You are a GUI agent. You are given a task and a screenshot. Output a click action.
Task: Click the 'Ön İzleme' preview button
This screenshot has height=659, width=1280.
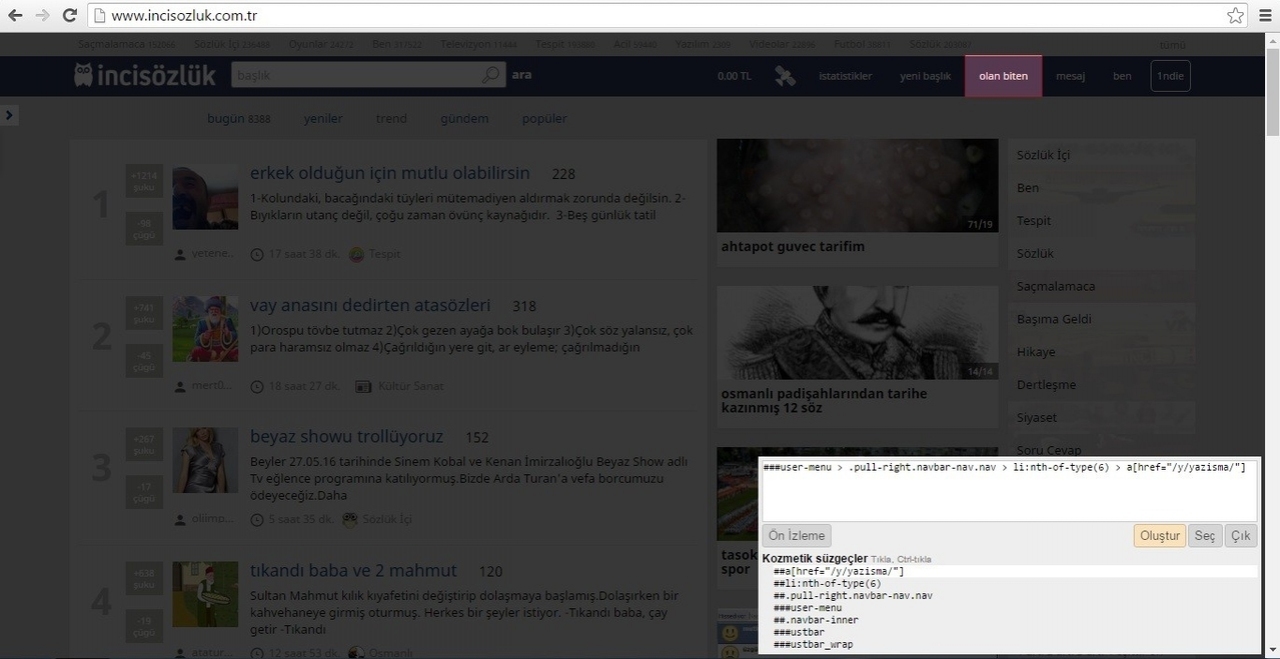tap(797, 536)
